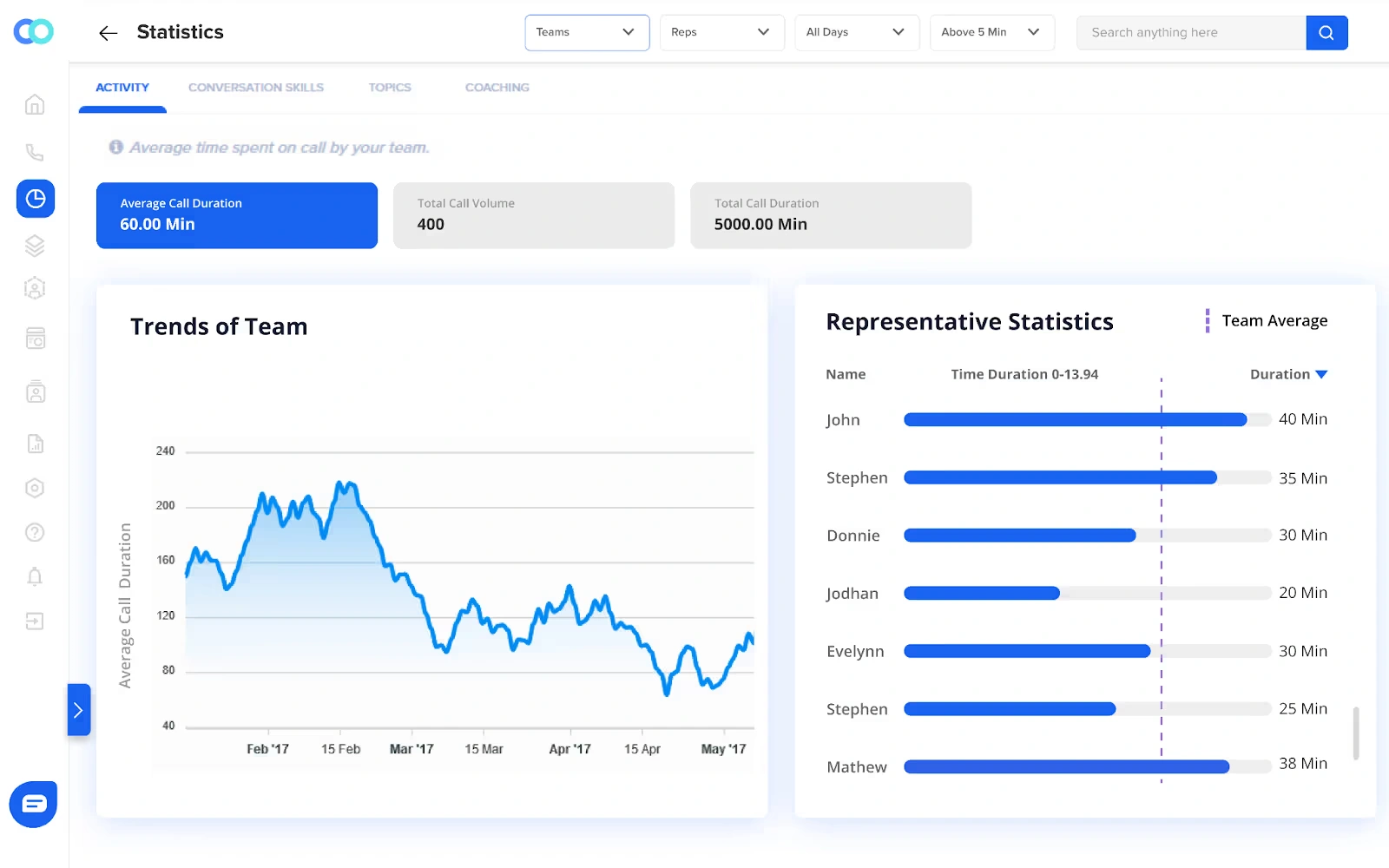This screenshot has width=1389, height=868.
Task: Click the representative list scrollbar
Action: click(x=1355, y=733)
